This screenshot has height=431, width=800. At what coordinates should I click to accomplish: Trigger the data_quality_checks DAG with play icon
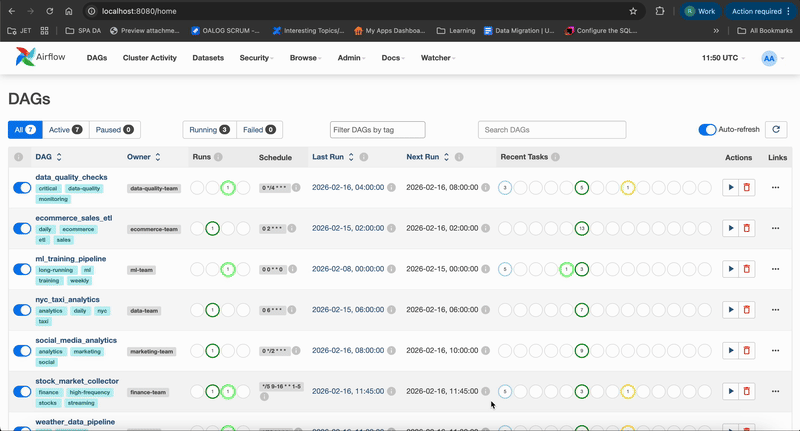coord(731,187)
